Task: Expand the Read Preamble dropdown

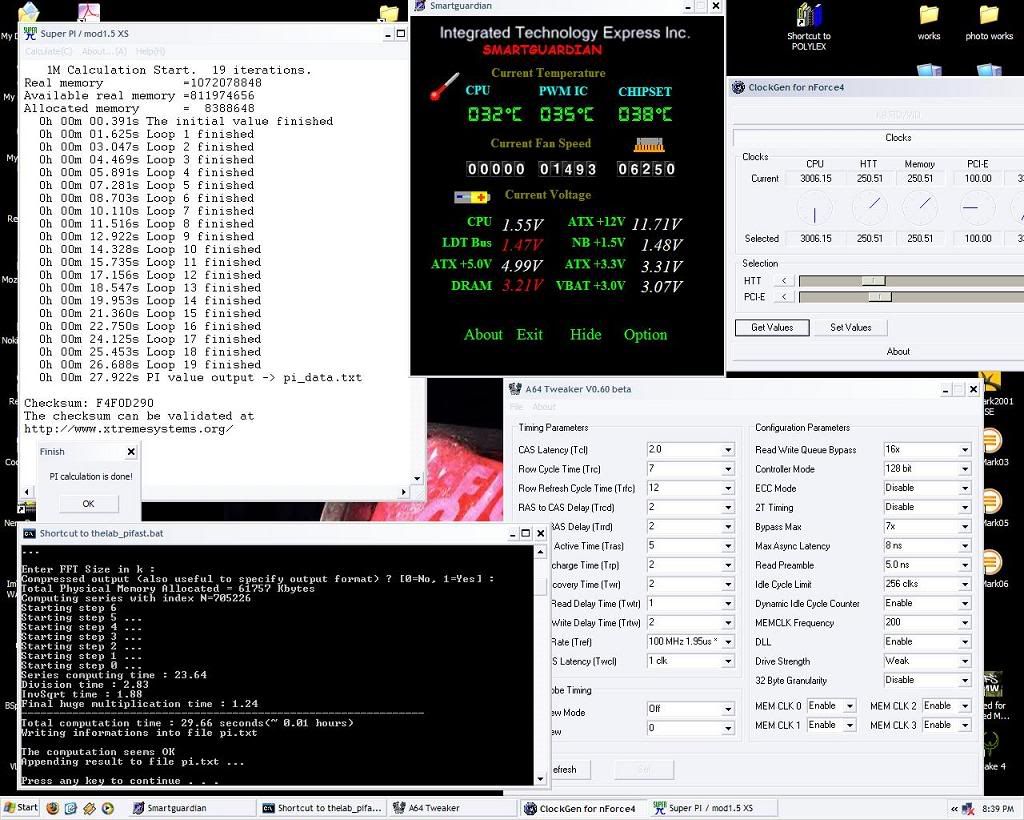Action: coord(965,565)
